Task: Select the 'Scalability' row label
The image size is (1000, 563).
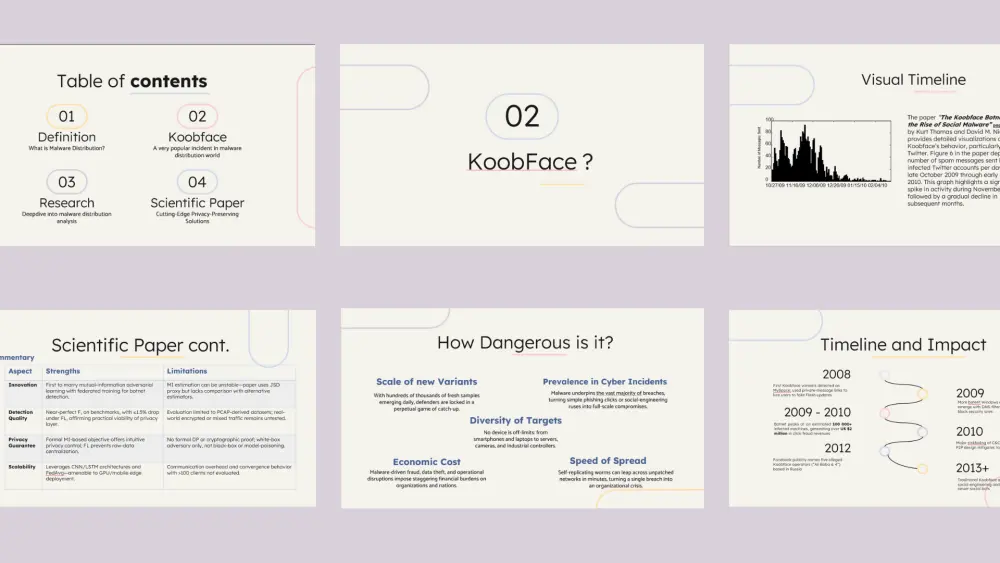Action: point(22,467)
